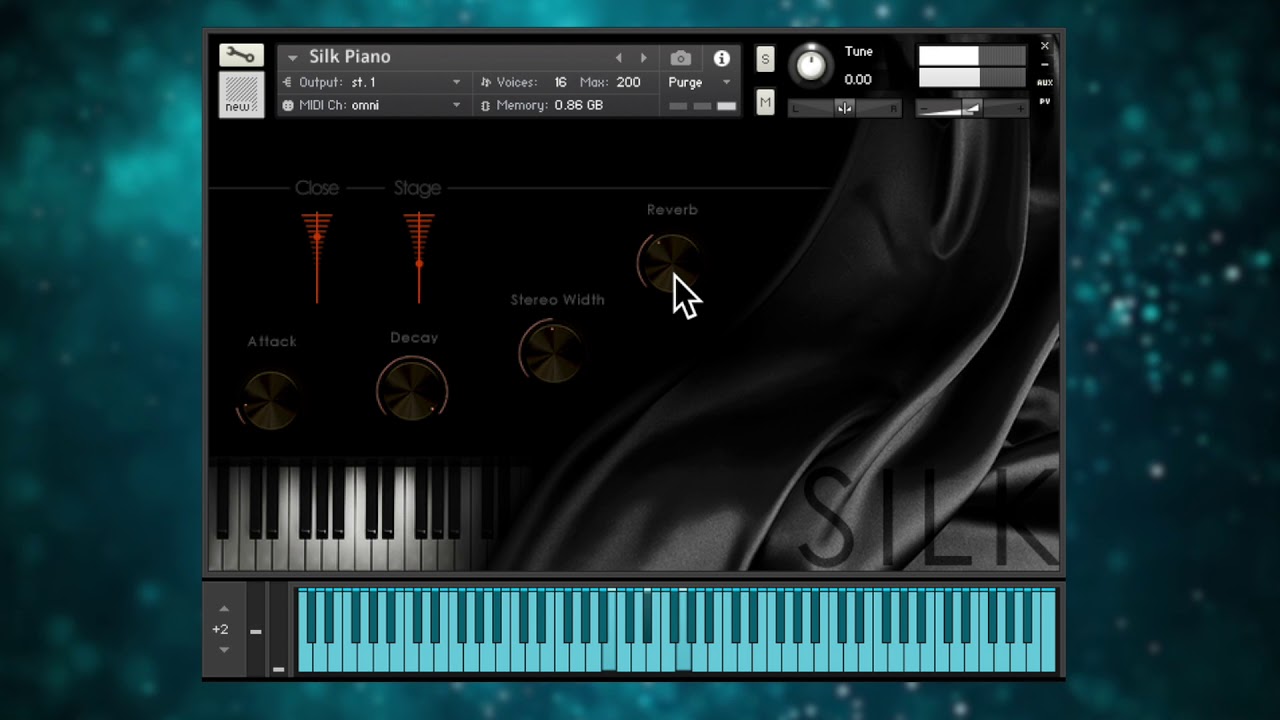Screen dimensions: 1280x720
Task: Toggle the AUX sends panel
Action: click(1045, 82)
